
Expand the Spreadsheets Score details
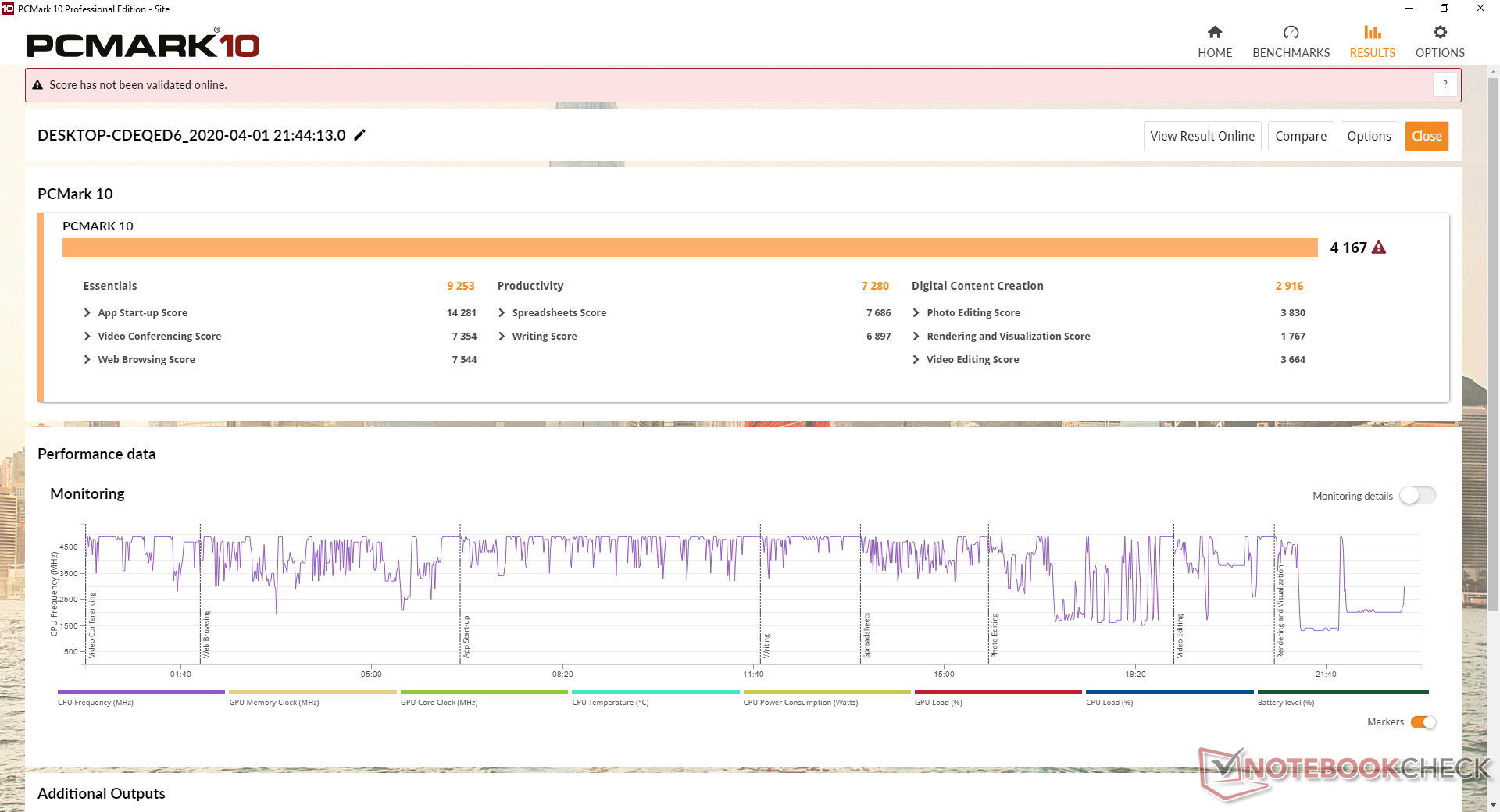tap(502, 313)
